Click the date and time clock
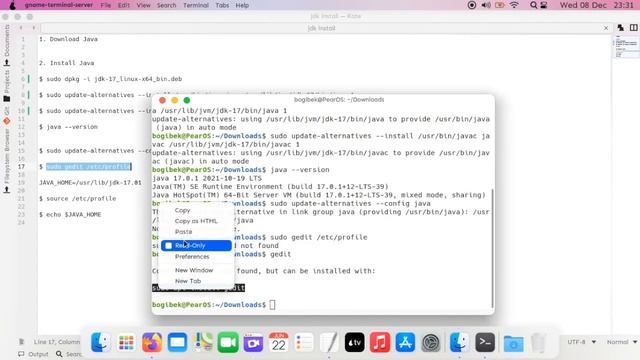The height and width of the screenshot is (360, 640). [x=597, y=5]
